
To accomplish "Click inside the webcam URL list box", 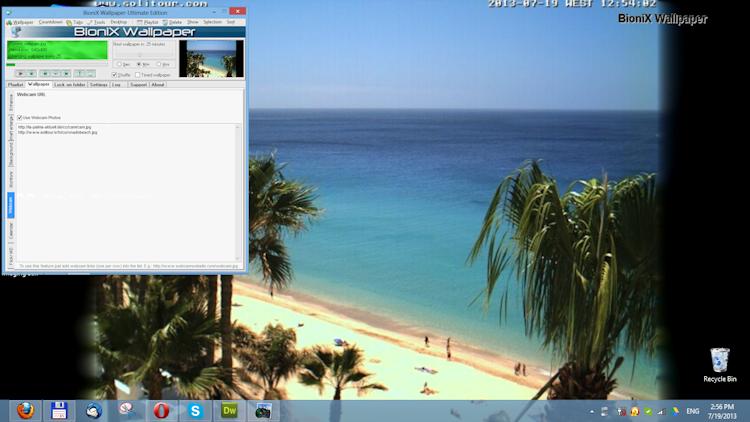I will [126, 192].
